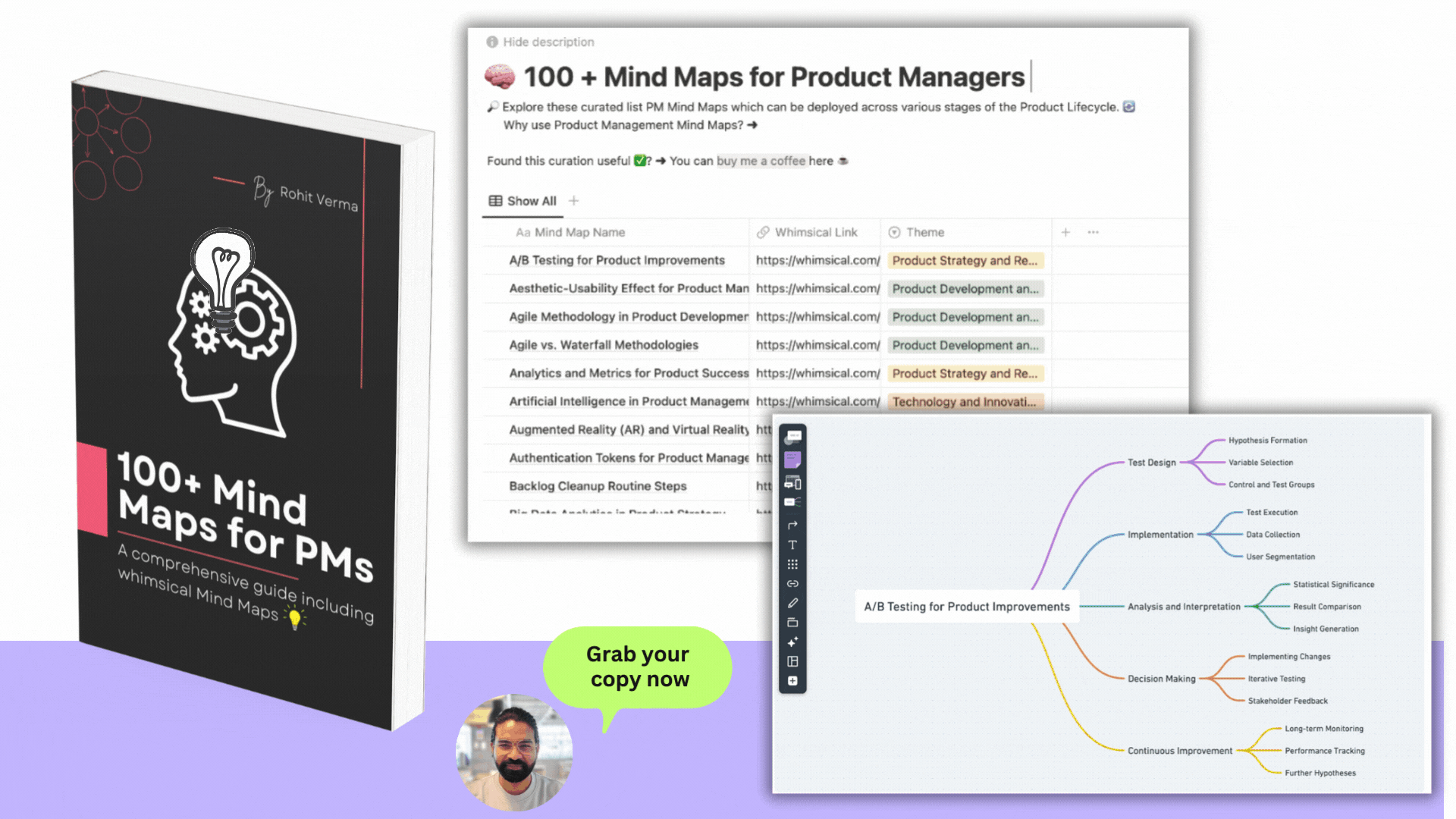Select the sticky note tool
Viewport: 1456px width, 819px height.
792,460
